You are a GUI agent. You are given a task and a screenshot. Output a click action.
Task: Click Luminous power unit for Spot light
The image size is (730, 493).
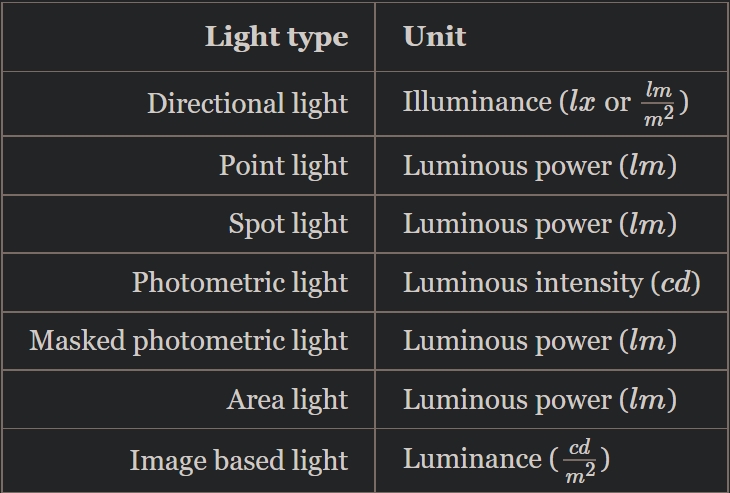tap(540, 224)
